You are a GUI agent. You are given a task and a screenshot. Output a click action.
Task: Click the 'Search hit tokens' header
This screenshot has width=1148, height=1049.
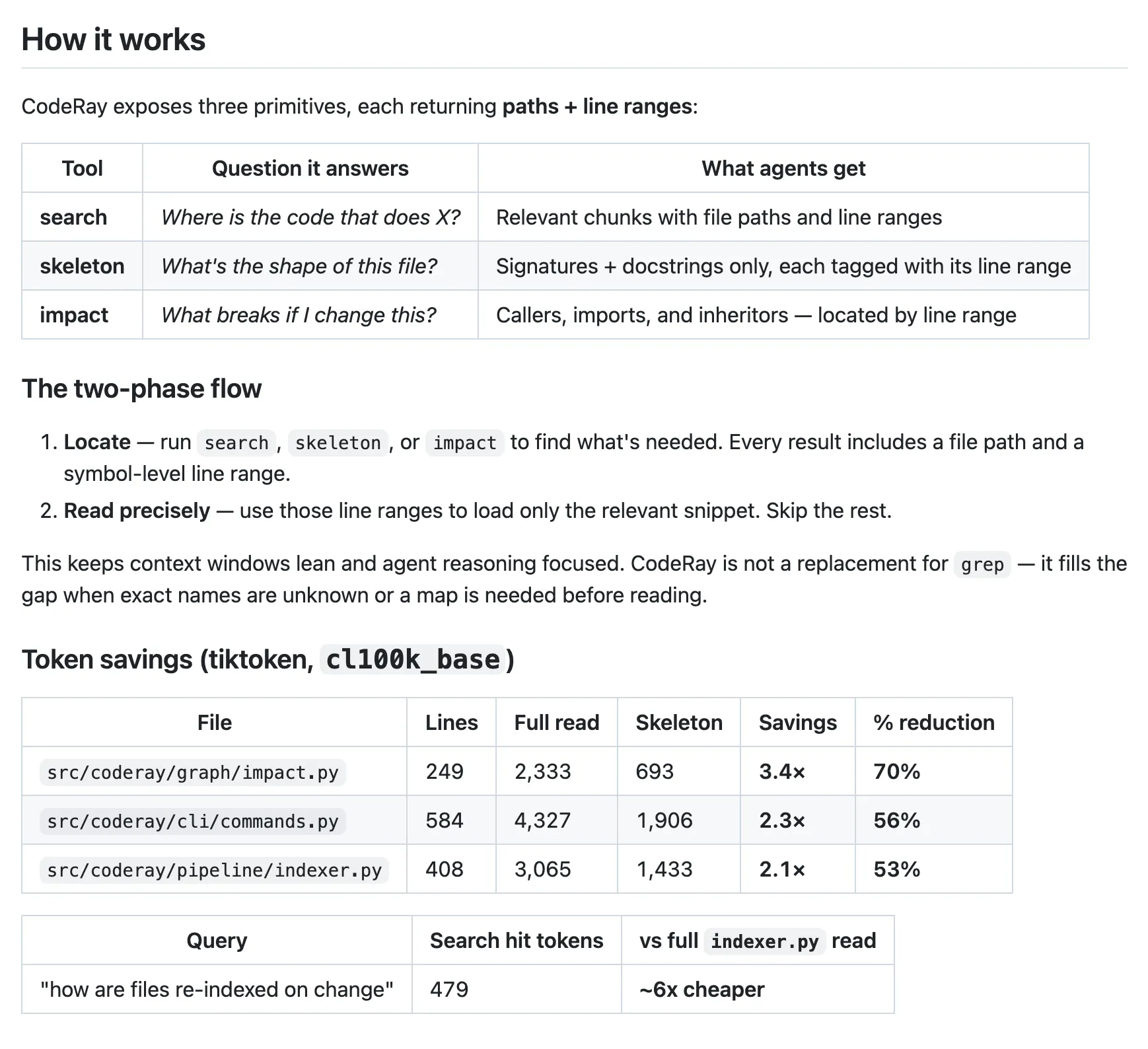tap(517, 940)
